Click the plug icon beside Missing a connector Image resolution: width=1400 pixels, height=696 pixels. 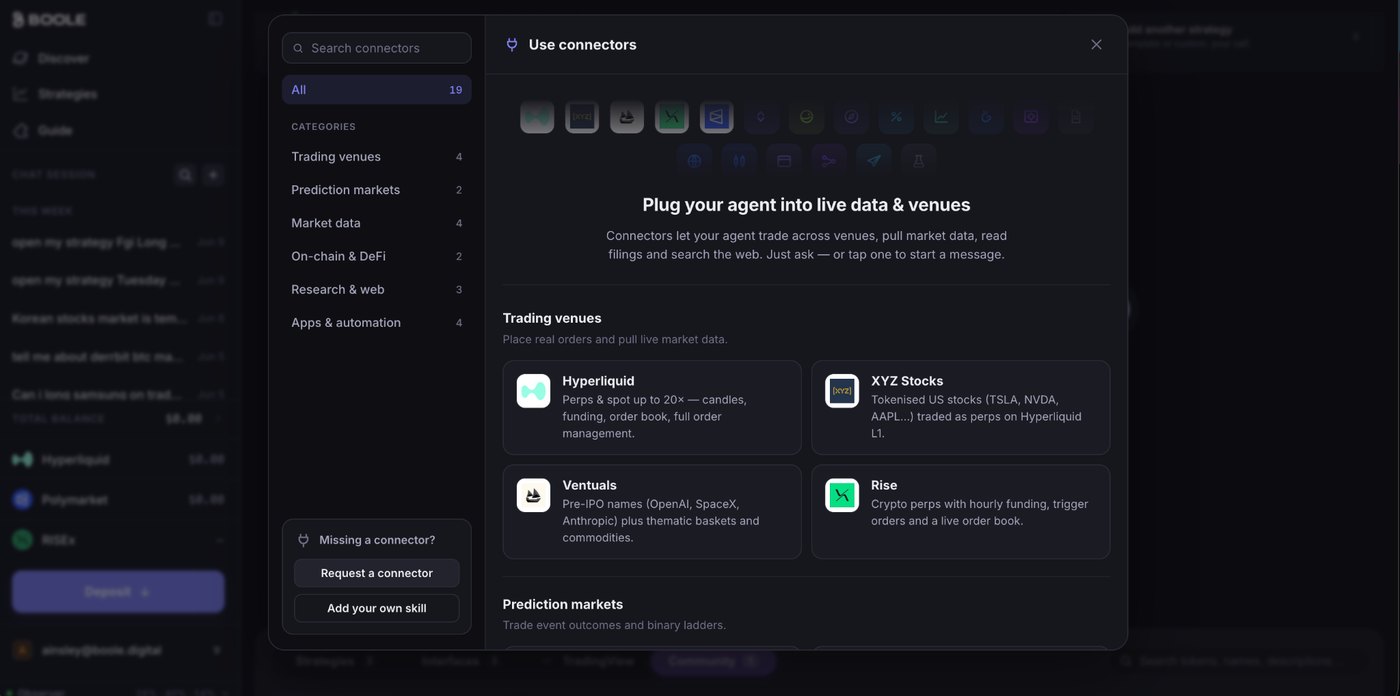pyautogui.click(x=304, y=540)
